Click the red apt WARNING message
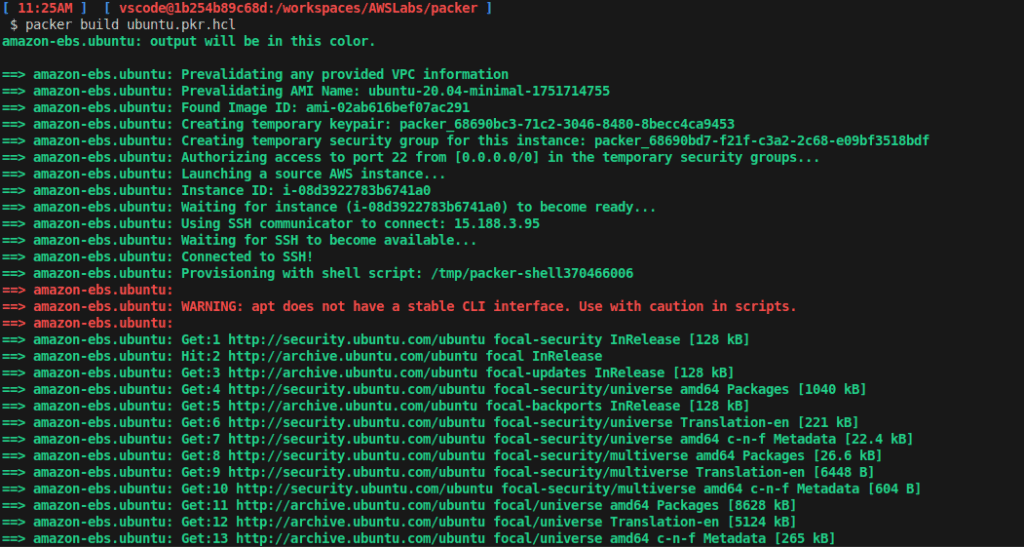 [489, 307]
